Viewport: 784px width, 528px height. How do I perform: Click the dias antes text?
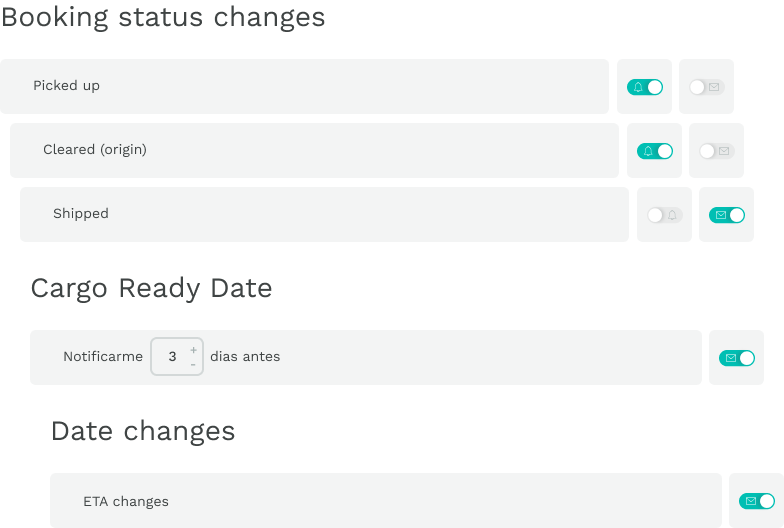245,357
